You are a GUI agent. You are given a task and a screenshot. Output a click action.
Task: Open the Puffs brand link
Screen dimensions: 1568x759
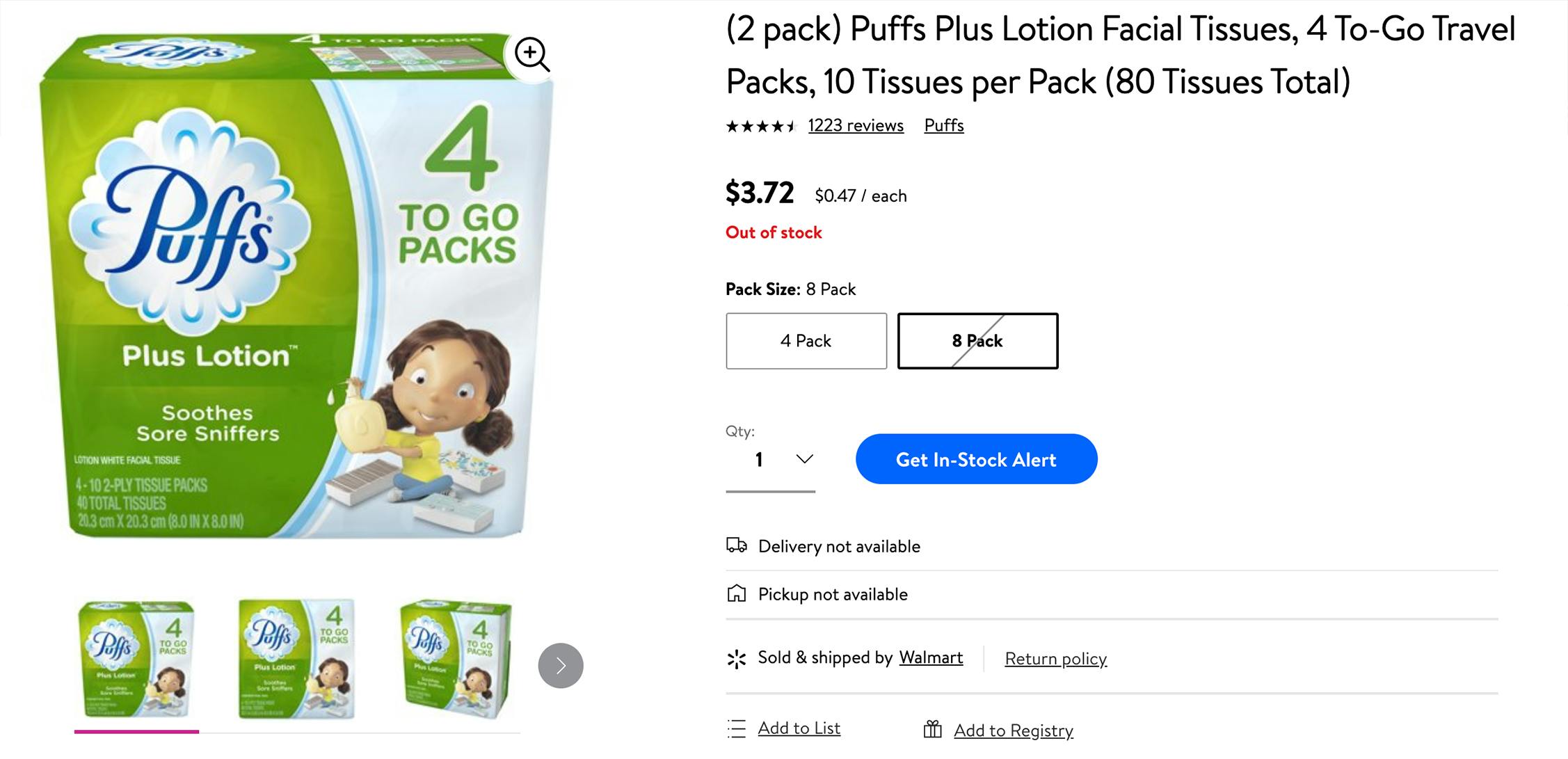(943, 126)
